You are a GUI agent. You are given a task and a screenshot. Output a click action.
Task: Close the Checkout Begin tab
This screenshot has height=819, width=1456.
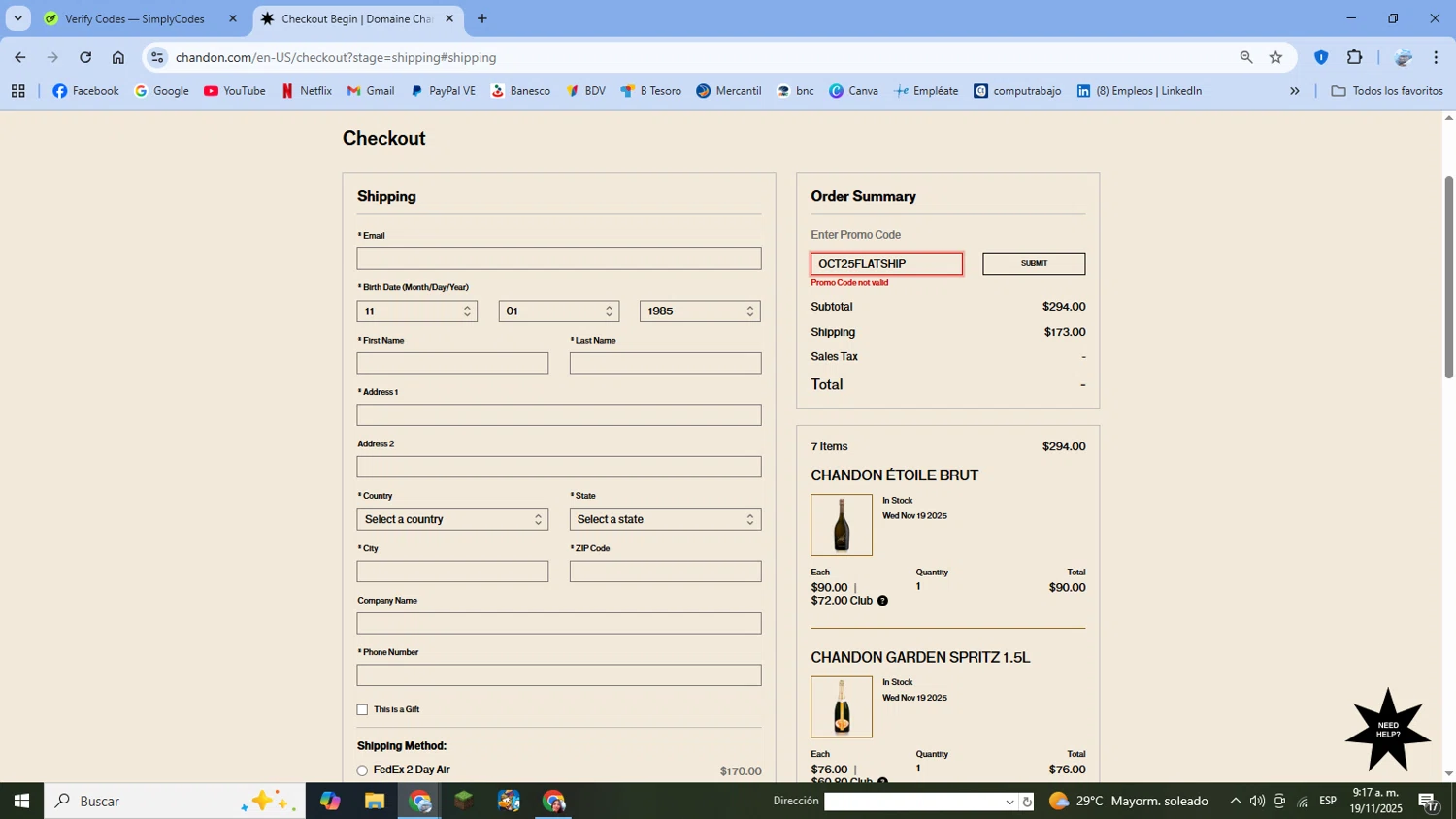(x=448, y=18)
